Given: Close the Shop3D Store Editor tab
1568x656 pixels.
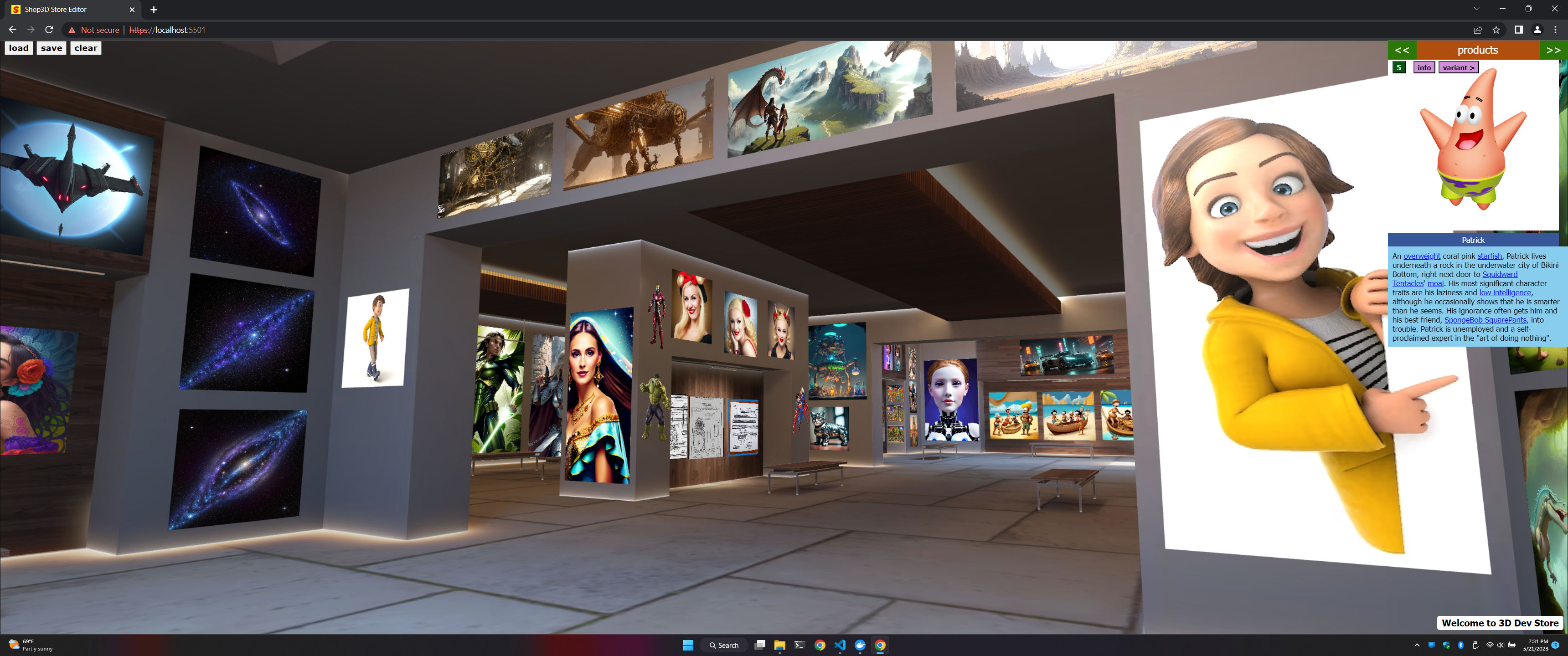Looking at the screenshot, I should [132, 10].
